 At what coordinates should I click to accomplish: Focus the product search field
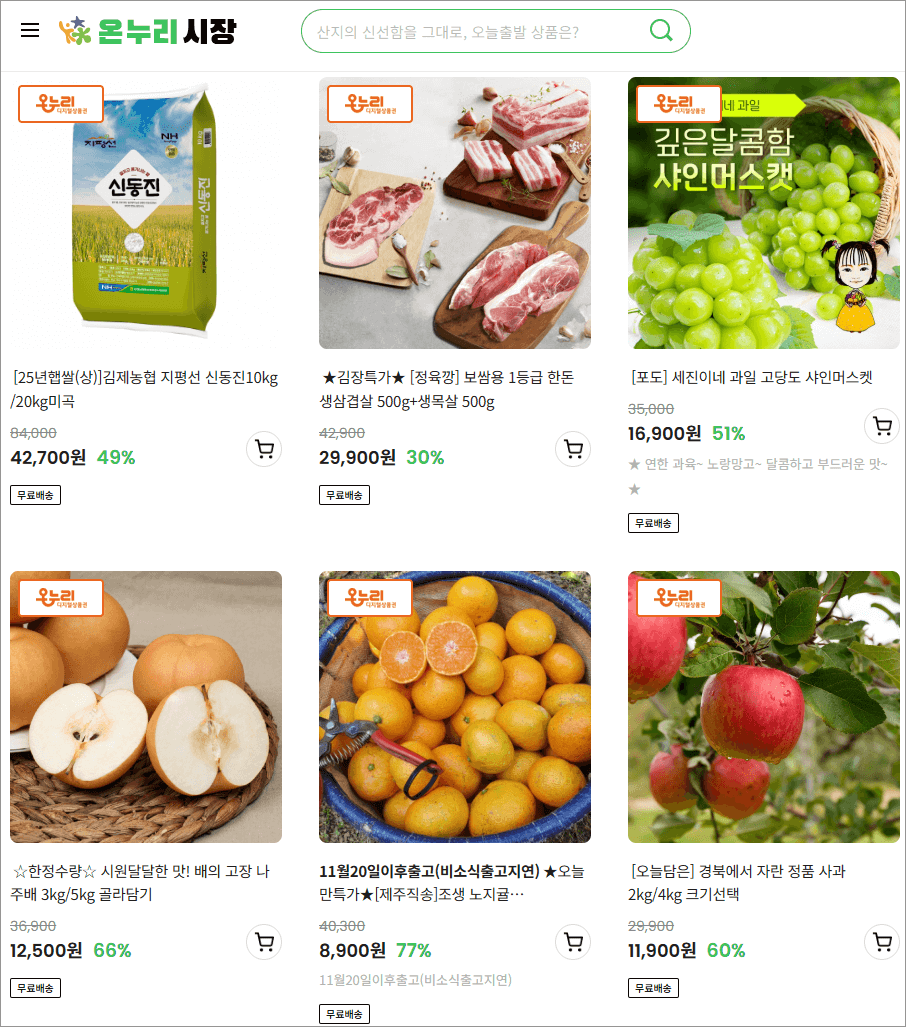(x=481, y=31)
